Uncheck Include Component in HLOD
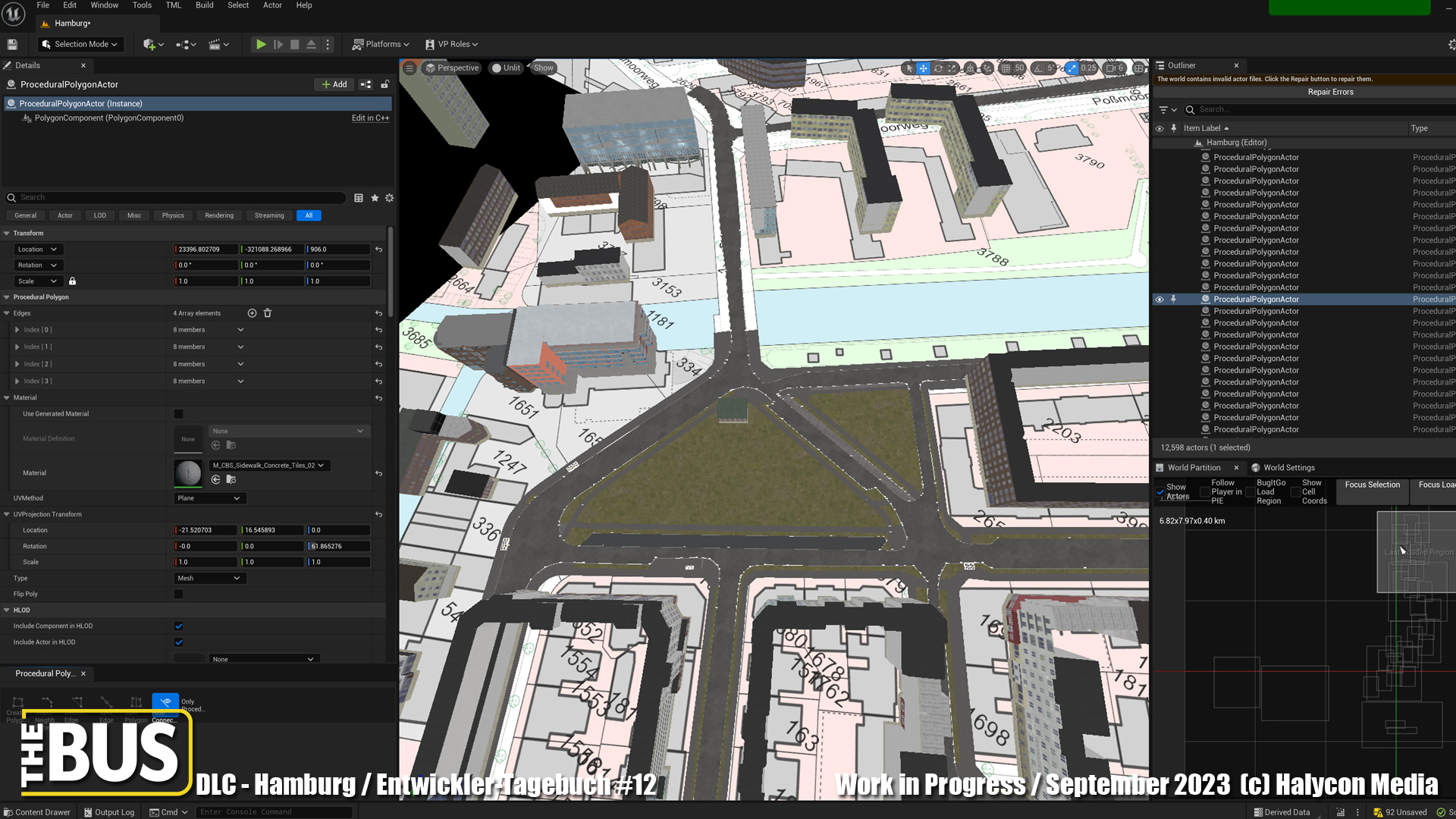This screenshot has height=819, width=1456. (179, 626)
